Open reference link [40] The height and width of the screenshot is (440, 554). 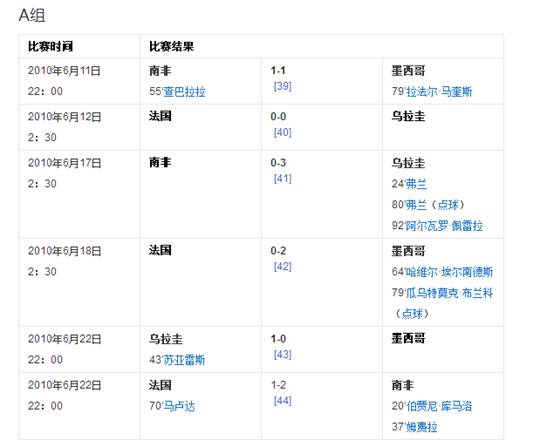coord(283,132)
